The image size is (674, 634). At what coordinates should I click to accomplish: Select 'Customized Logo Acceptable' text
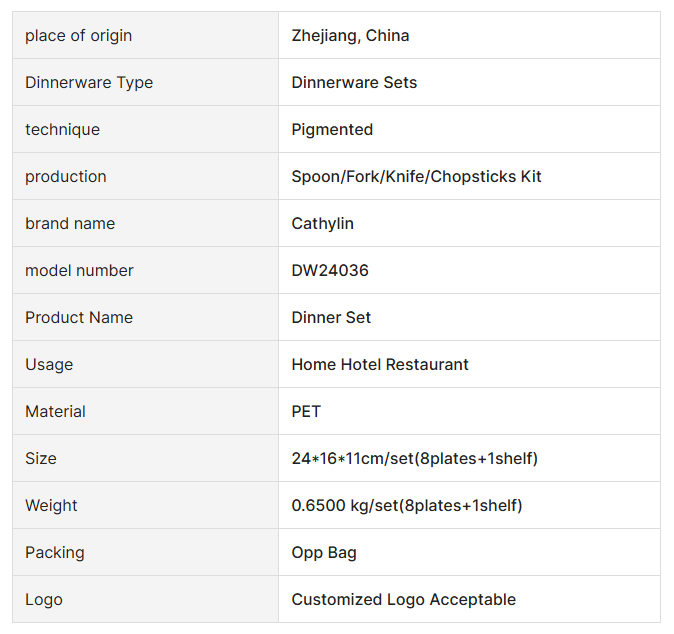point(403,600)
